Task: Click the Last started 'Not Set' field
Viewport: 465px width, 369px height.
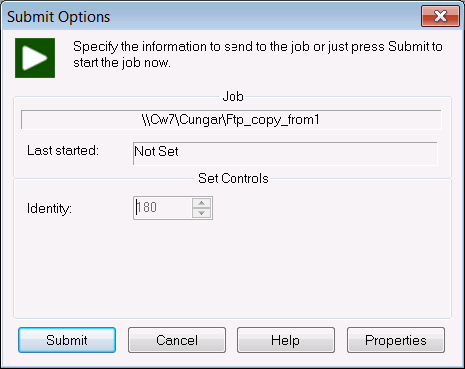Action: [285, 153]
